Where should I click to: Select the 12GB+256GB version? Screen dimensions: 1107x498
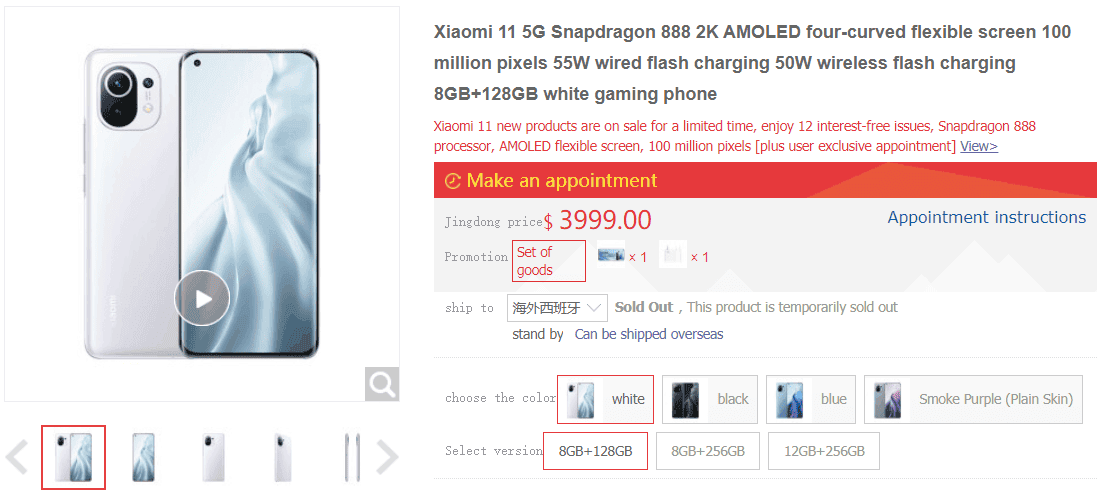pos(824,451)
